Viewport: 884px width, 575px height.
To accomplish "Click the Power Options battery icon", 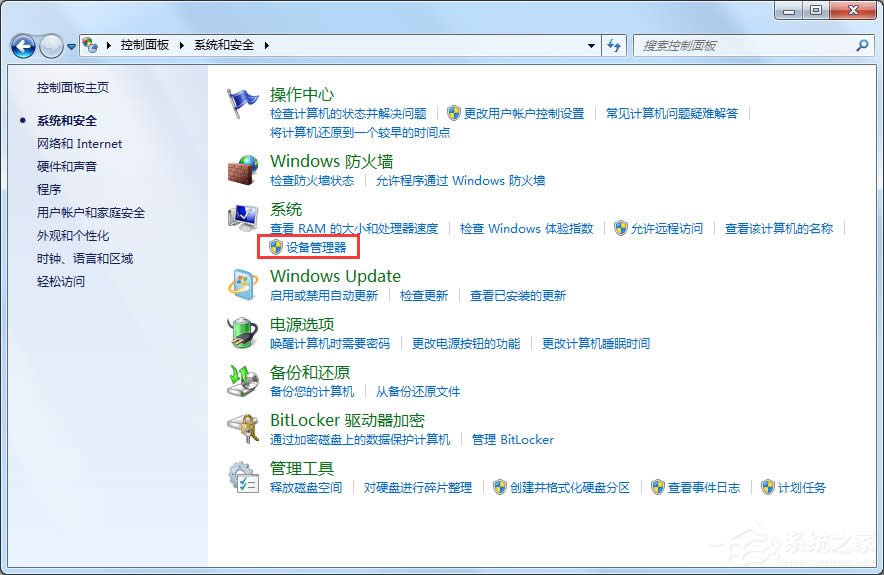I will coord(242,333).
